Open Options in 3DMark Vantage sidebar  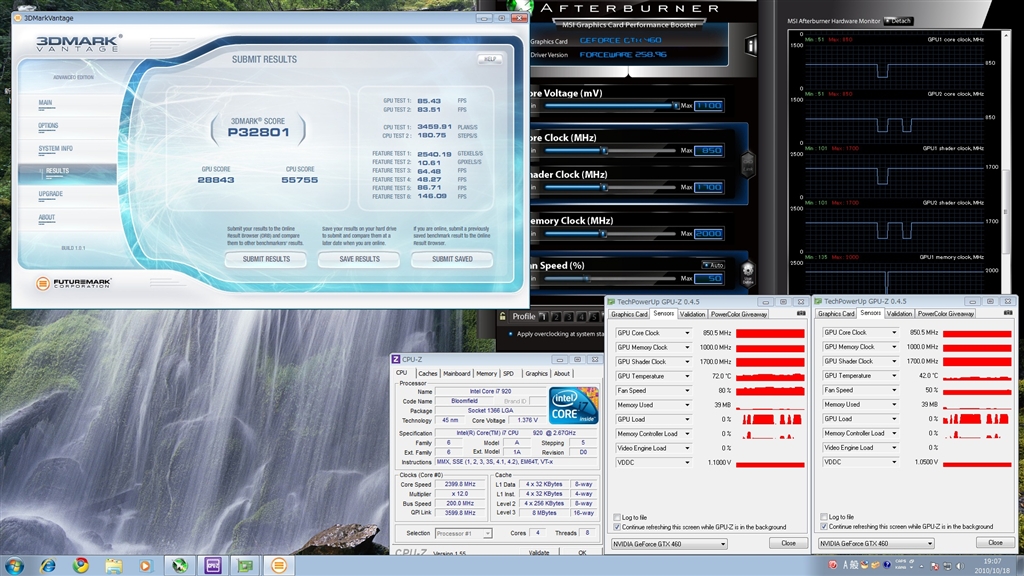pos(48,125)
